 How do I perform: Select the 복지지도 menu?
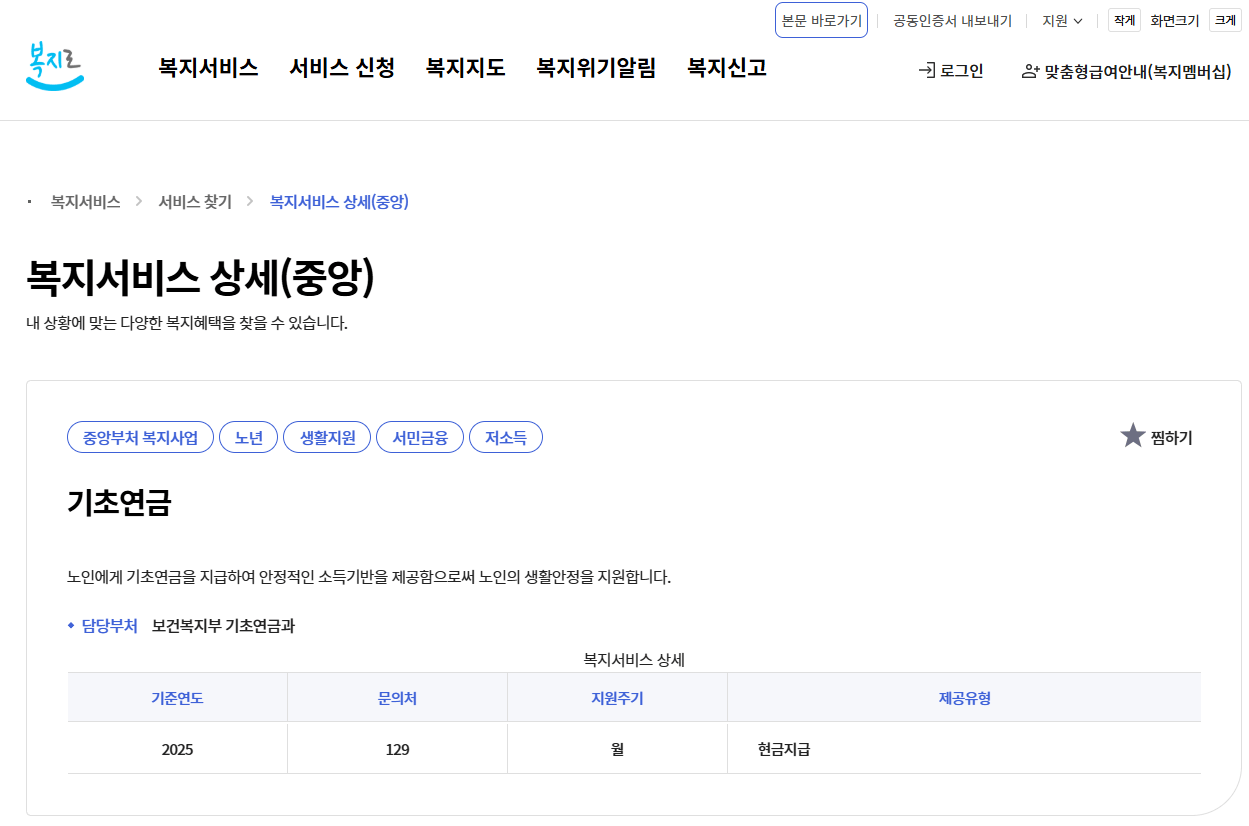click(x=464, y=67)
